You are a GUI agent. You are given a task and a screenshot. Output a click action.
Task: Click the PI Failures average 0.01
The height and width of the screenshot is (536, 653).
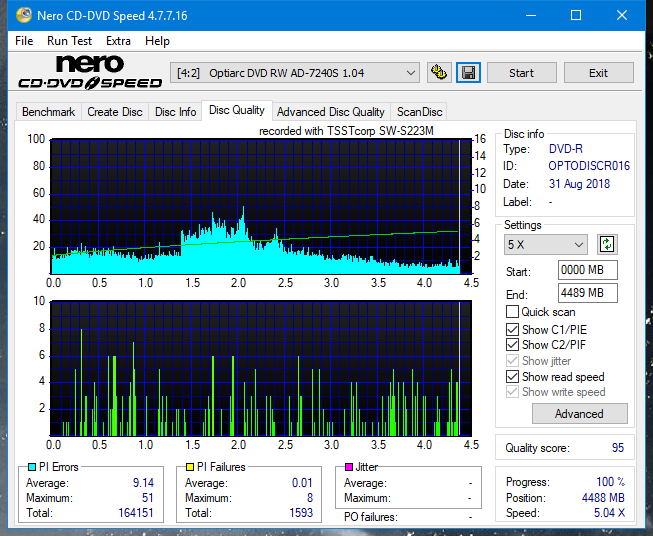tap(302, 483)
